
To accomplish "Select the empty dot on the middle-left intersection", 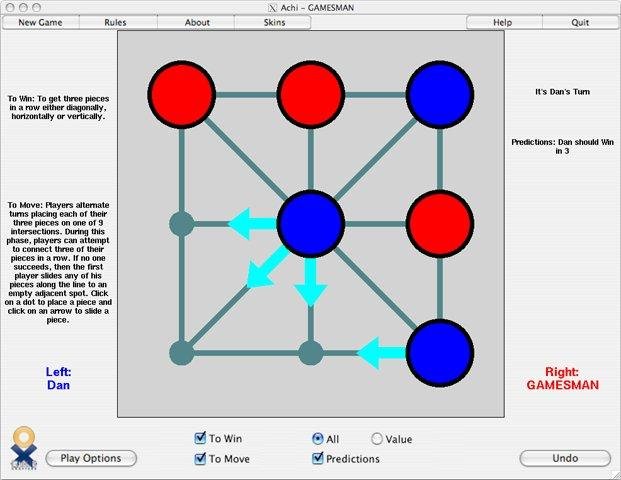I will point(182,224).
